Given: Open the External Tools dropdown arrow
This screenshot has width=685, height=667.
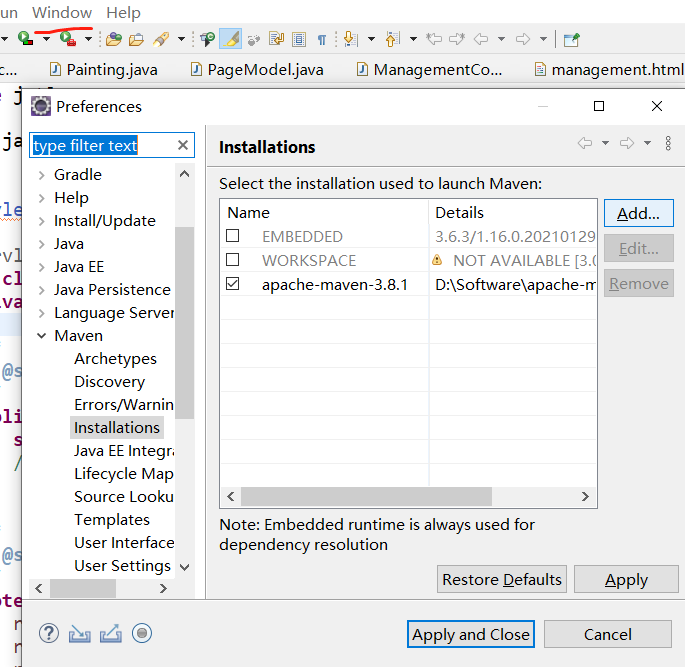Looking at the screenshot, I should [x=89, y=39].
